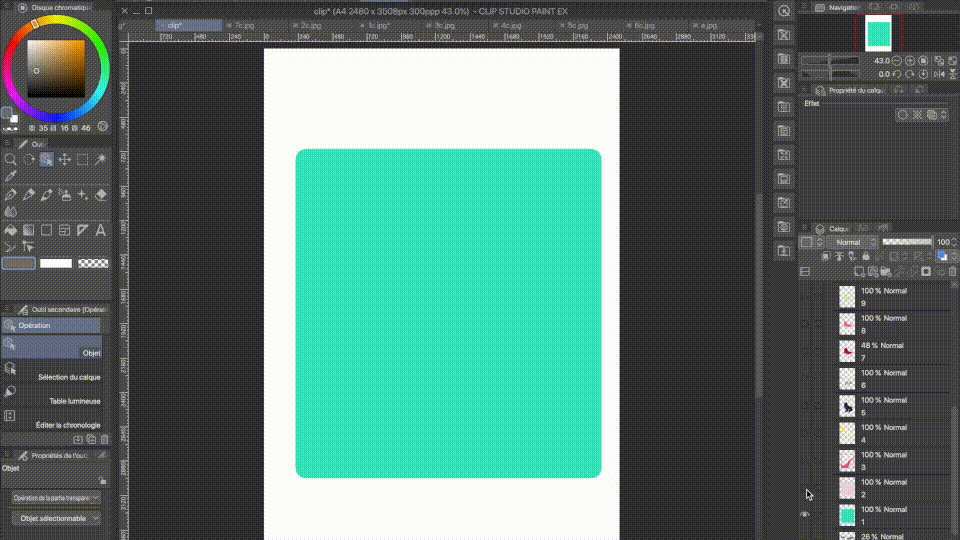Select the Correct line tool
This screenshot has width=960, height=540.
click(10, 247)
